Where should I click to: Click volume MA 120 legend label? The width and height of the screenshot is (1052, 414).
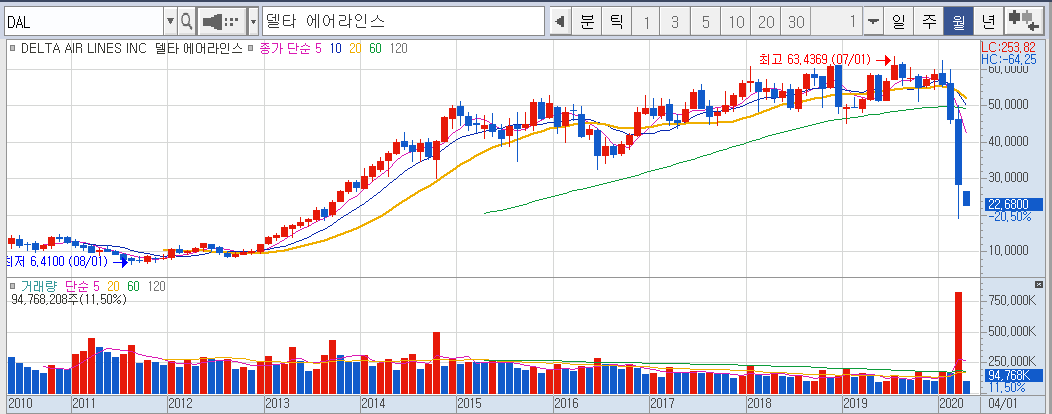[156, 286]
